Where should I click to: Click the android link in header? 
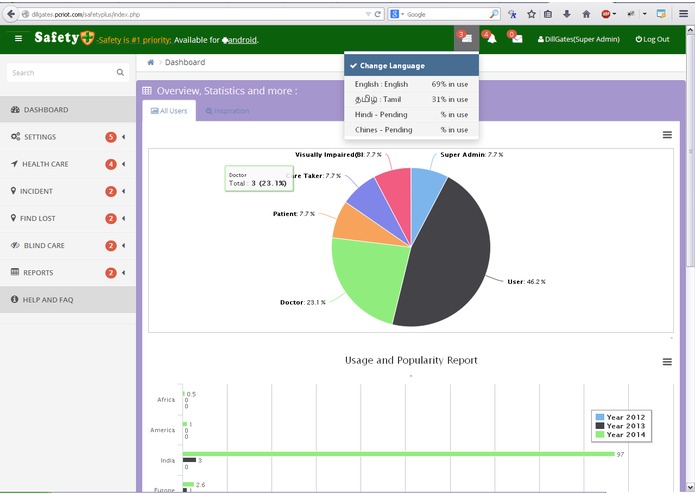point(242,40)
